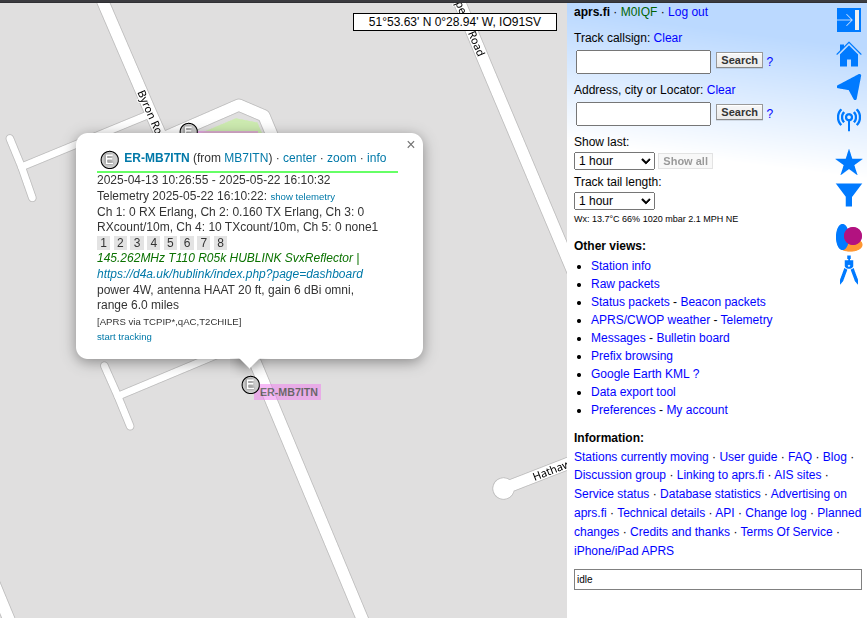Viewport: 867px width, 618px height.
Task: Close the ER-MB7ITN info popup
Action: coord(410,145)
